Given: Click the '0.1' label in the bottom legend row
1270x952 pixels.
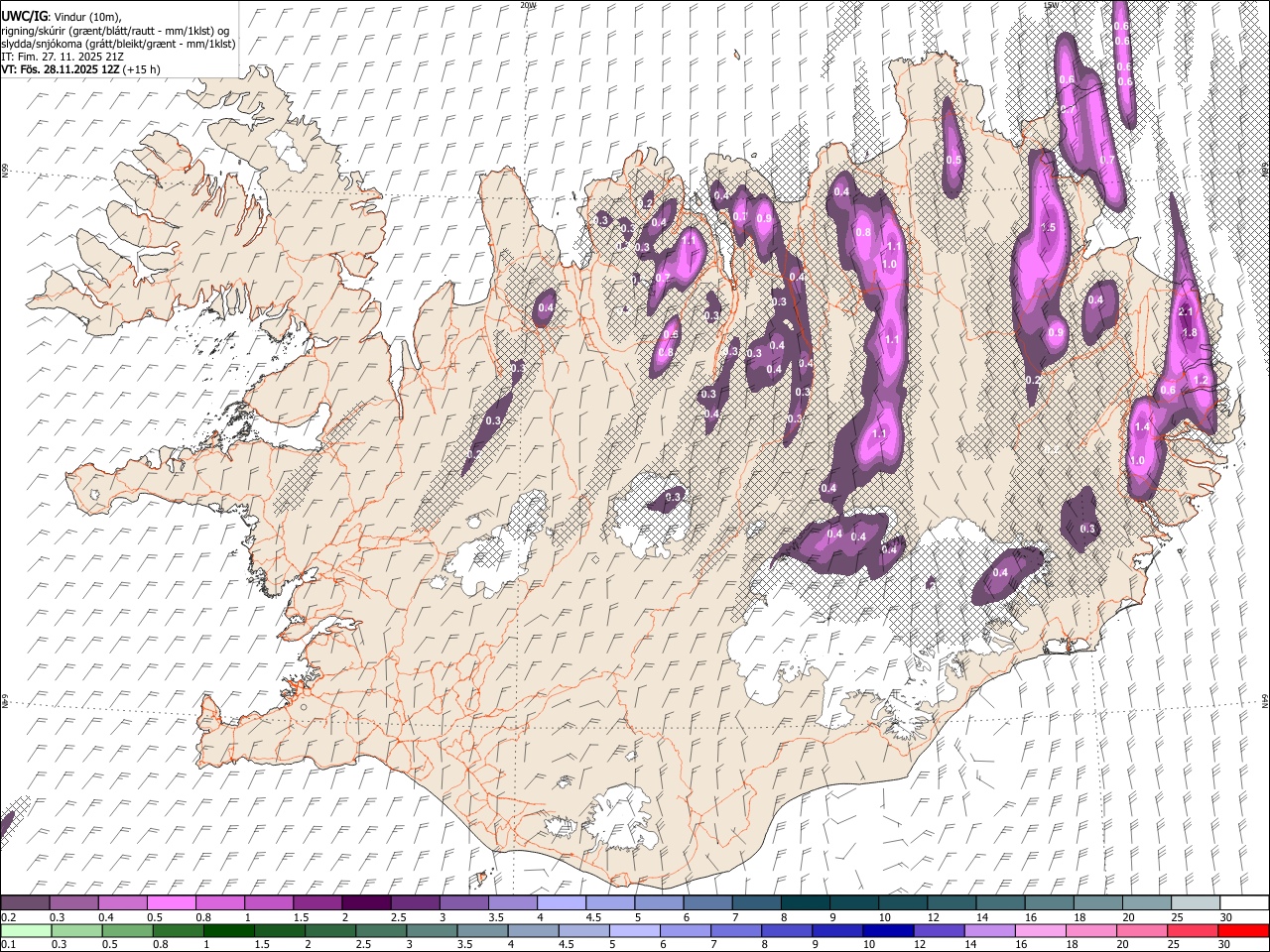Looking at the screenshot, I should tap(8, 945).
